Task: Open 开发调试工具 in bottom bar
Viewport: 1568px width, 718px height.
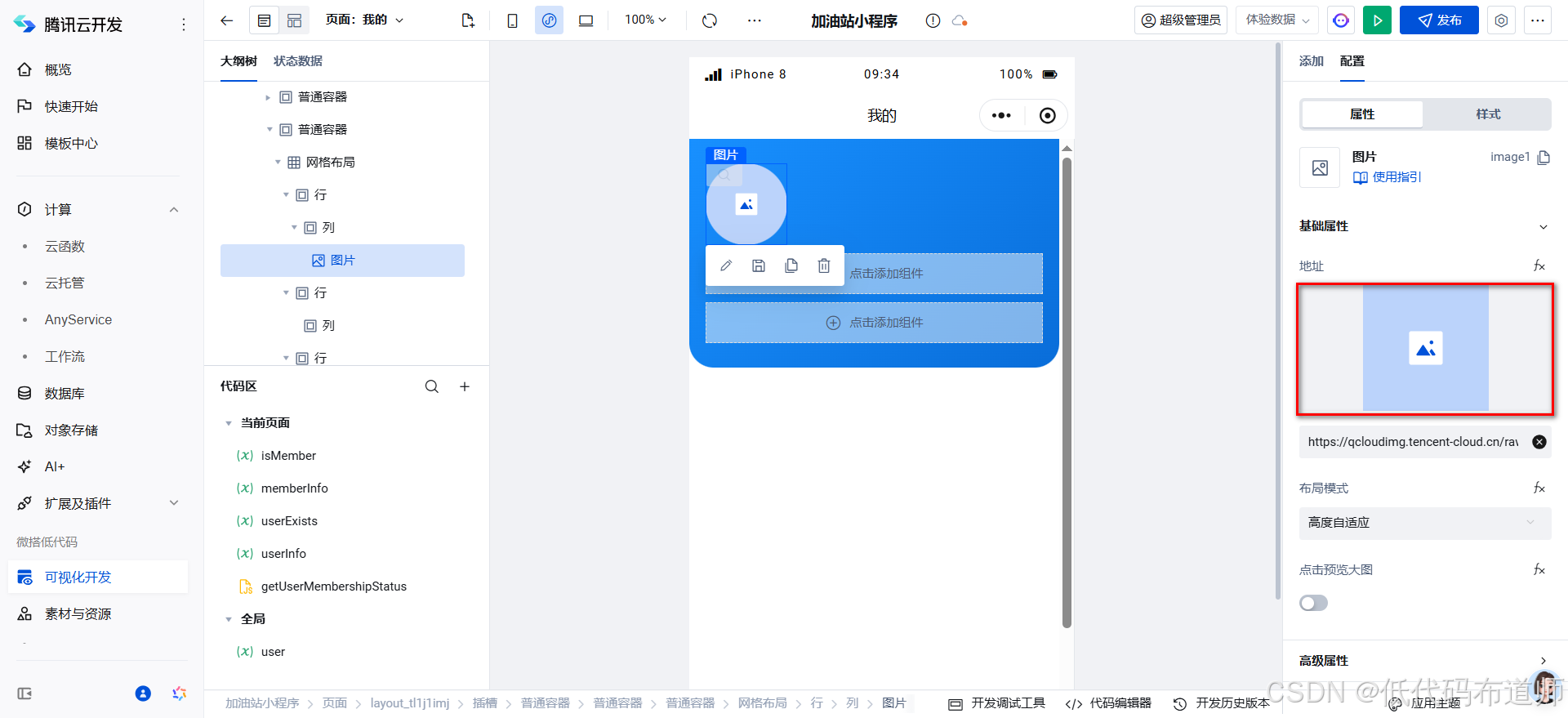Action: [x=996, y=703]
